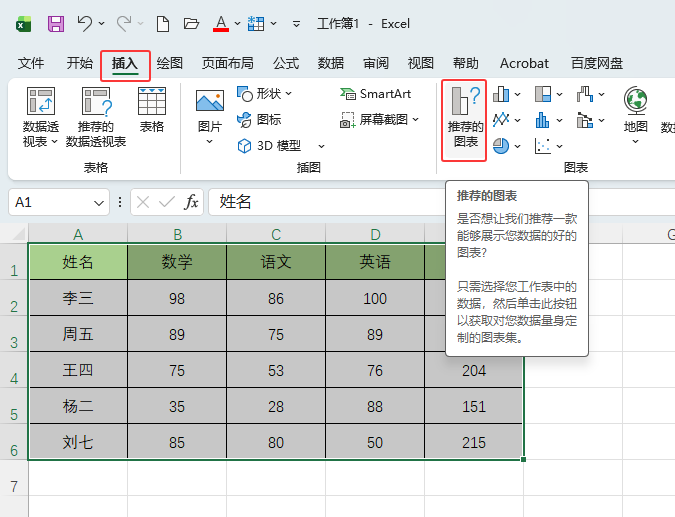Insert a 数据透视表 pivot table

point(40,117)
